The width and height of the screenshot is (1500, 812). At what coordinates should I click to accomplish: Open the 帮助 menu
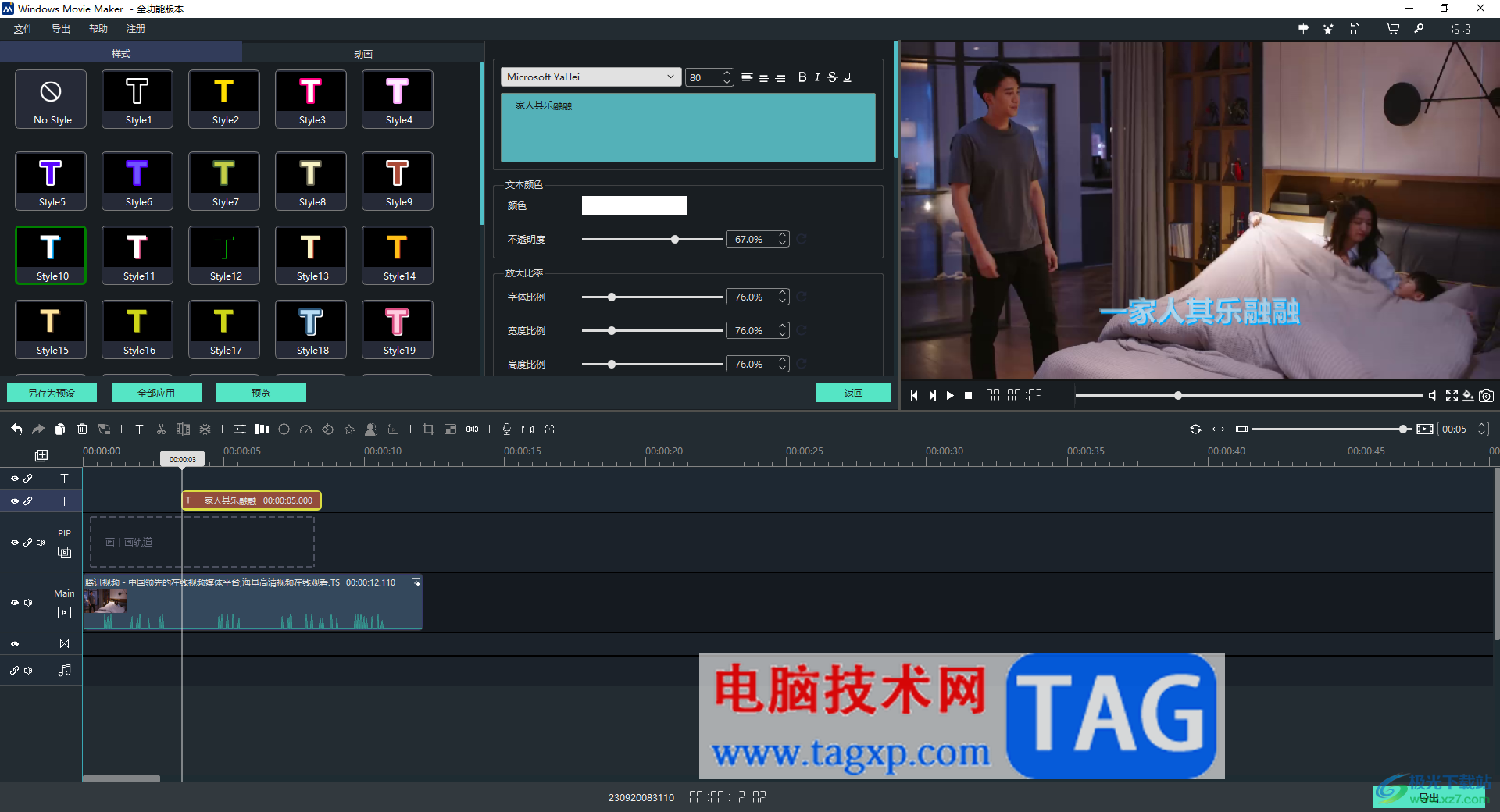click(98, 29)
